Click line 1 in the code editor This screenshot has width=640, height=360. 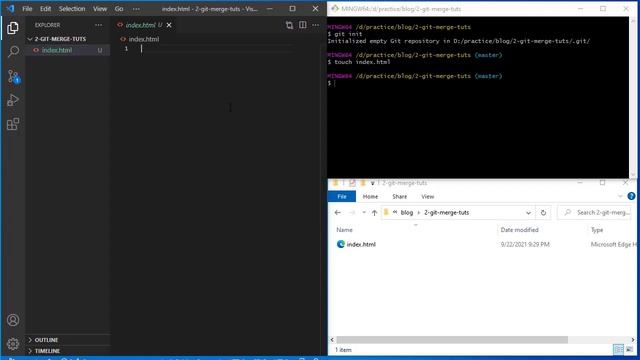tap(216, 49)
